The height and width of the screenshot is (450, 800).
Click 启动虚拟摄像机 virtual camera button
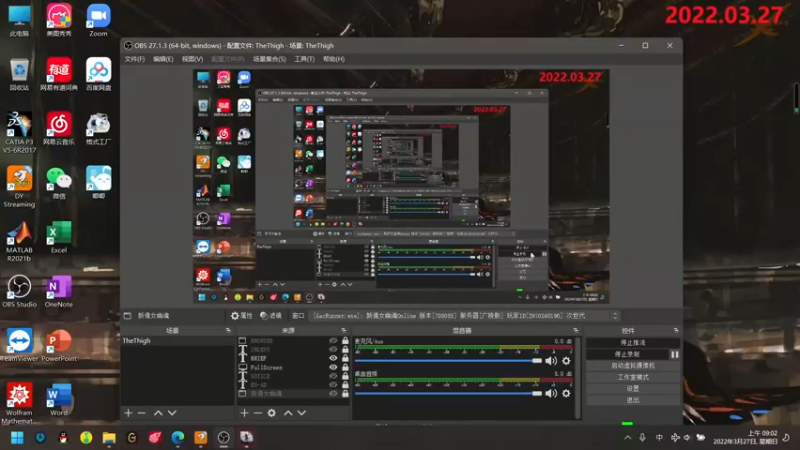pos(633,366)
